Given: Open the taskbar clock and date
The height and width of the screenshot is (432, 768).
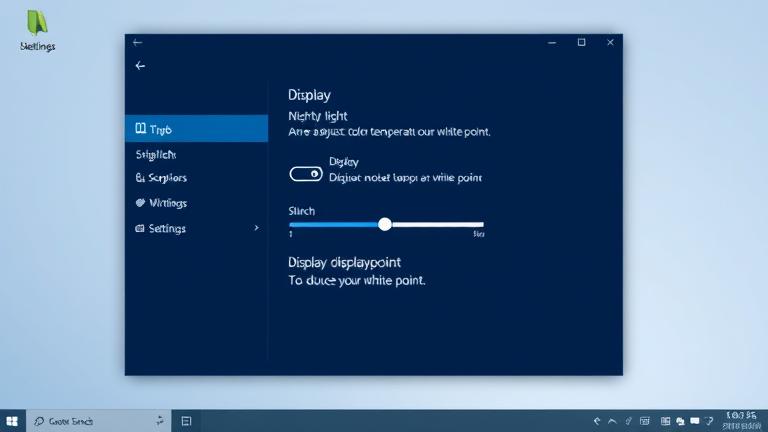Looking at the screenshot, I should [741, 421].
